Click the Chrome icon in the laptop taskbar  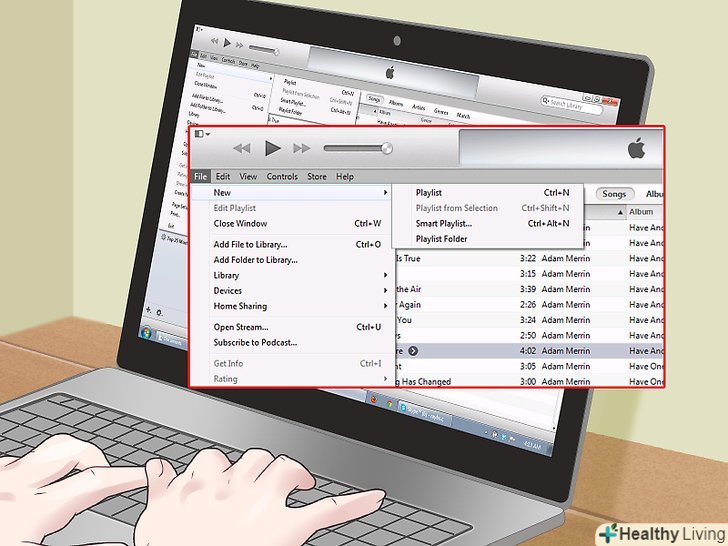coord(389,403)
